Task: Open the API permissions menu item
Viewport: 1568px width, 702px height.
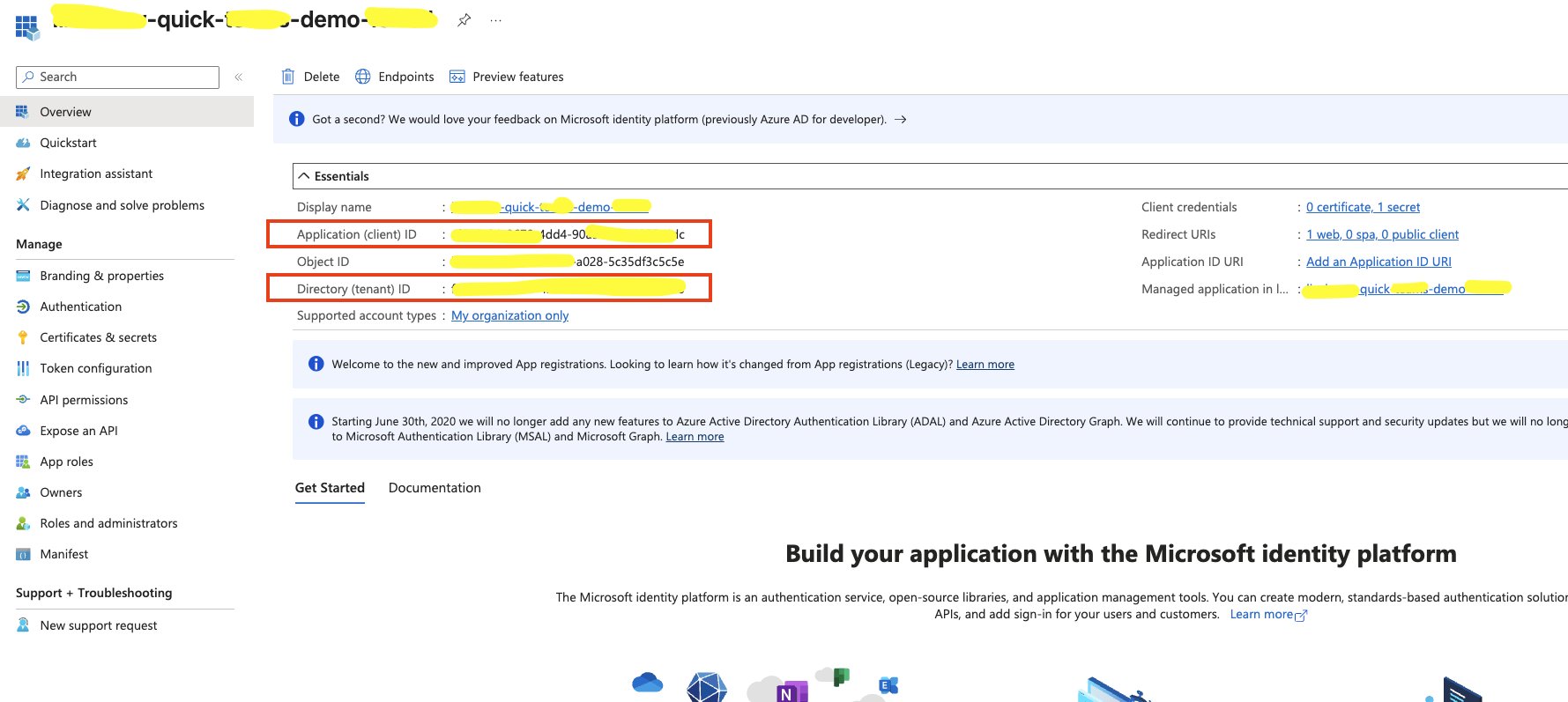Action: [x=84, y=400]
